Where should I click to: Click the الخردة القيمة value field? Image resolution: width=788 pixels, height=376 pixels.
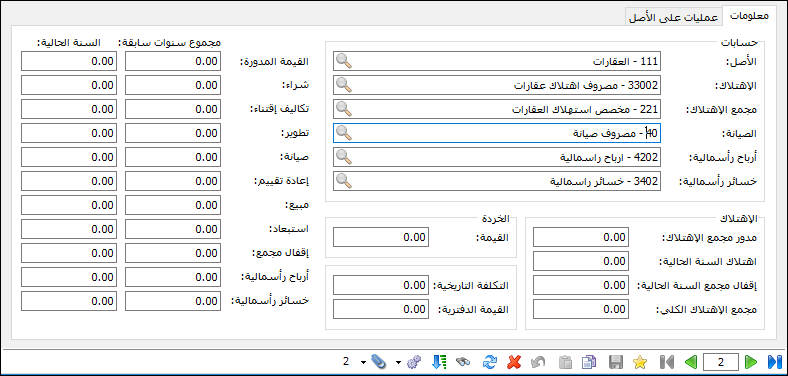click(x=381, y=237)
